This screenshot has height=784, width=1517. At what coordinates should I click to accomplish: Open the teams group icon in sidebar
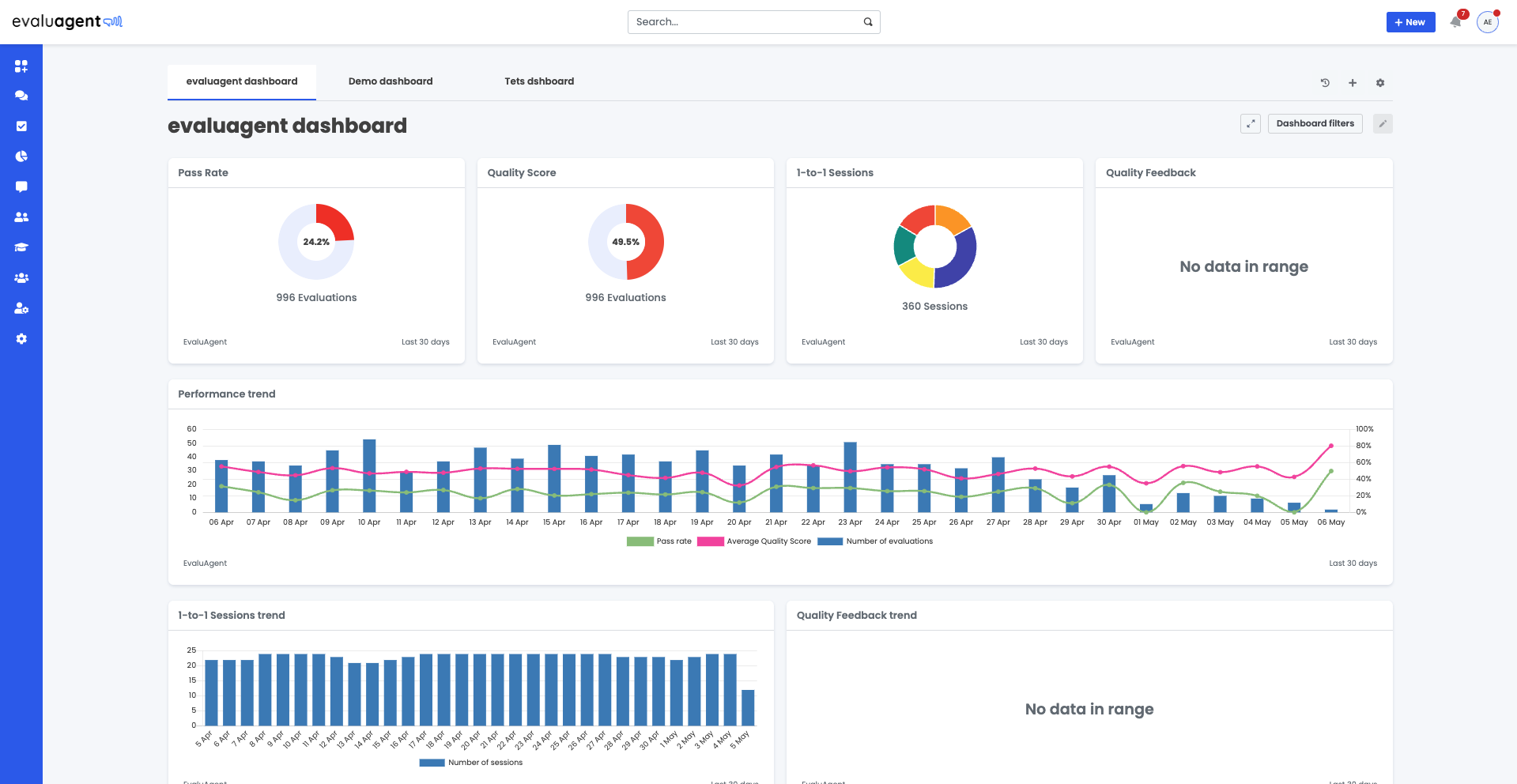coord(21,278)
